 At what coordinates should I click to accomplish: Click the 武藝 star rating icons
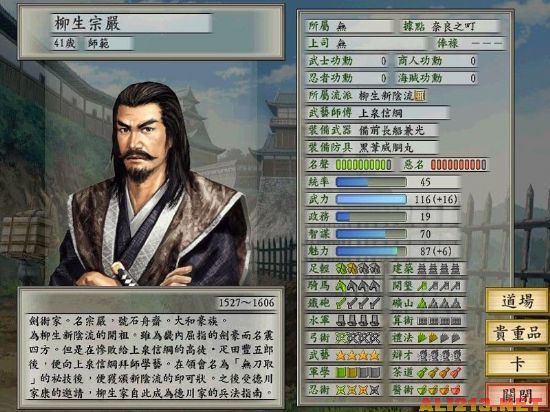[358, 356]
